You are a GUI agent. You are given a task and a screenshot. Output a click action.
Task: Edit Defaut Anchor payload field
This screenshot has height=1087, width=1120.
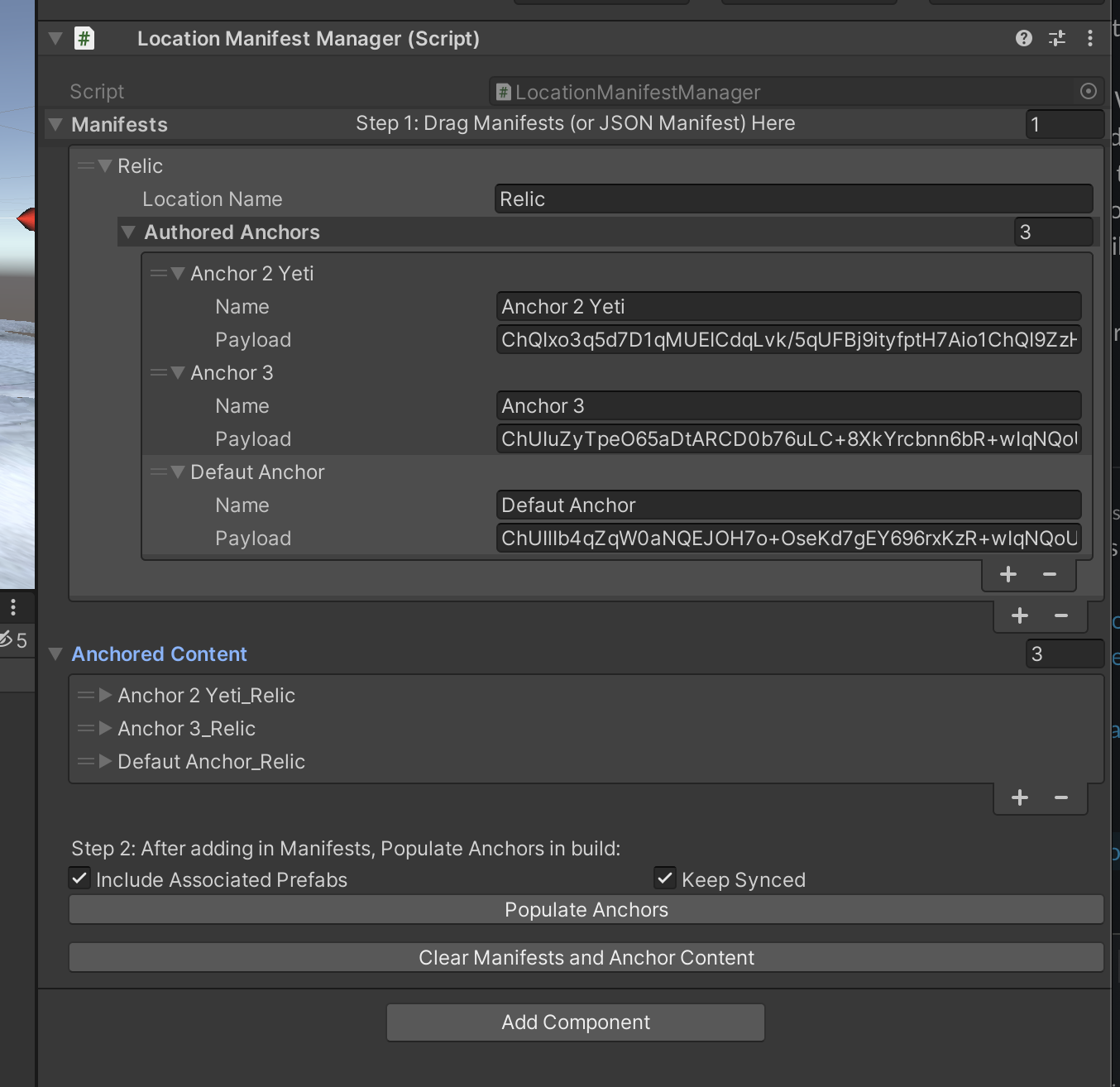pos(789,539)
